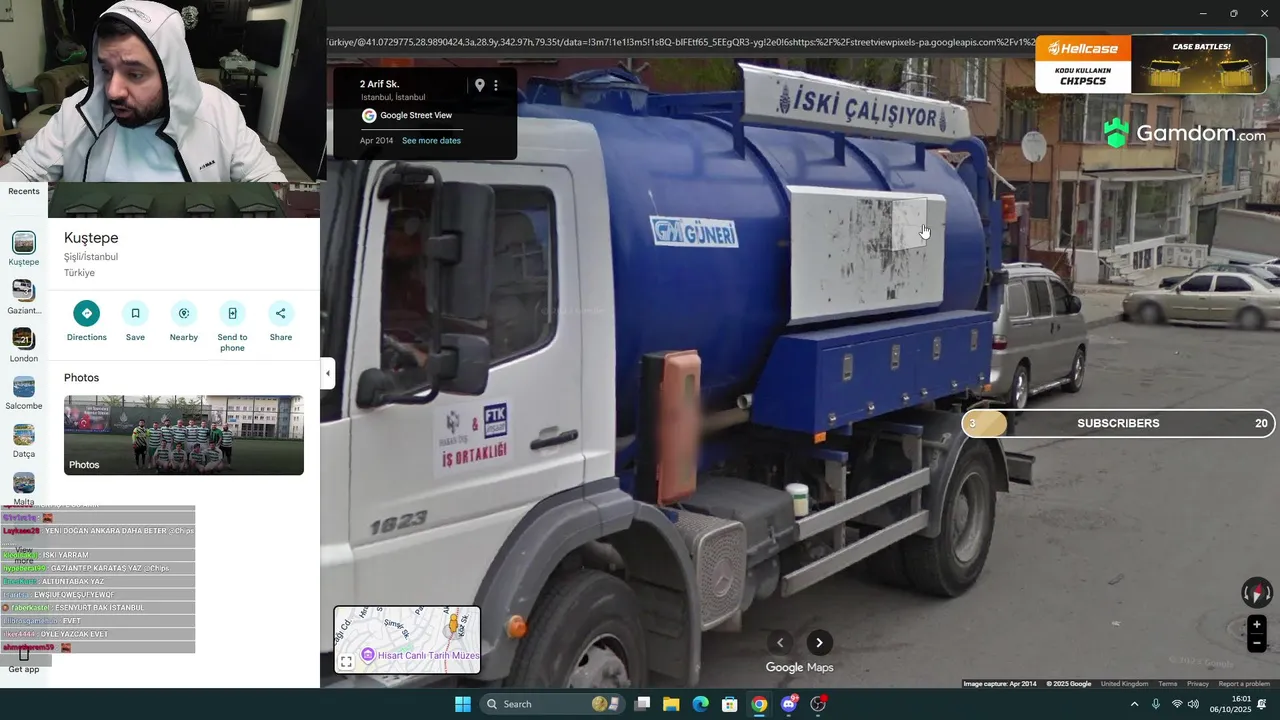Open the Wi-Fi network tray icon
This screenshot has width=1280, height=720.
(1177, 704)
